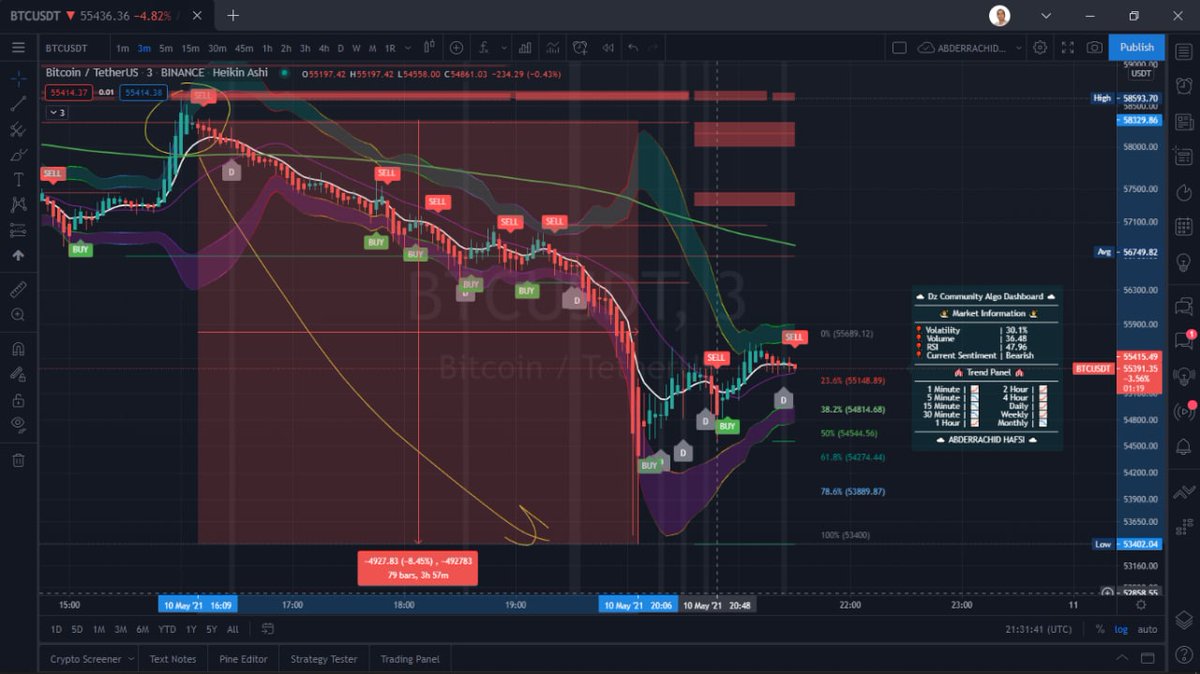Screen dimensions: 1200x674
Task: Open the hamburger main menu
Action: point(18,47)
